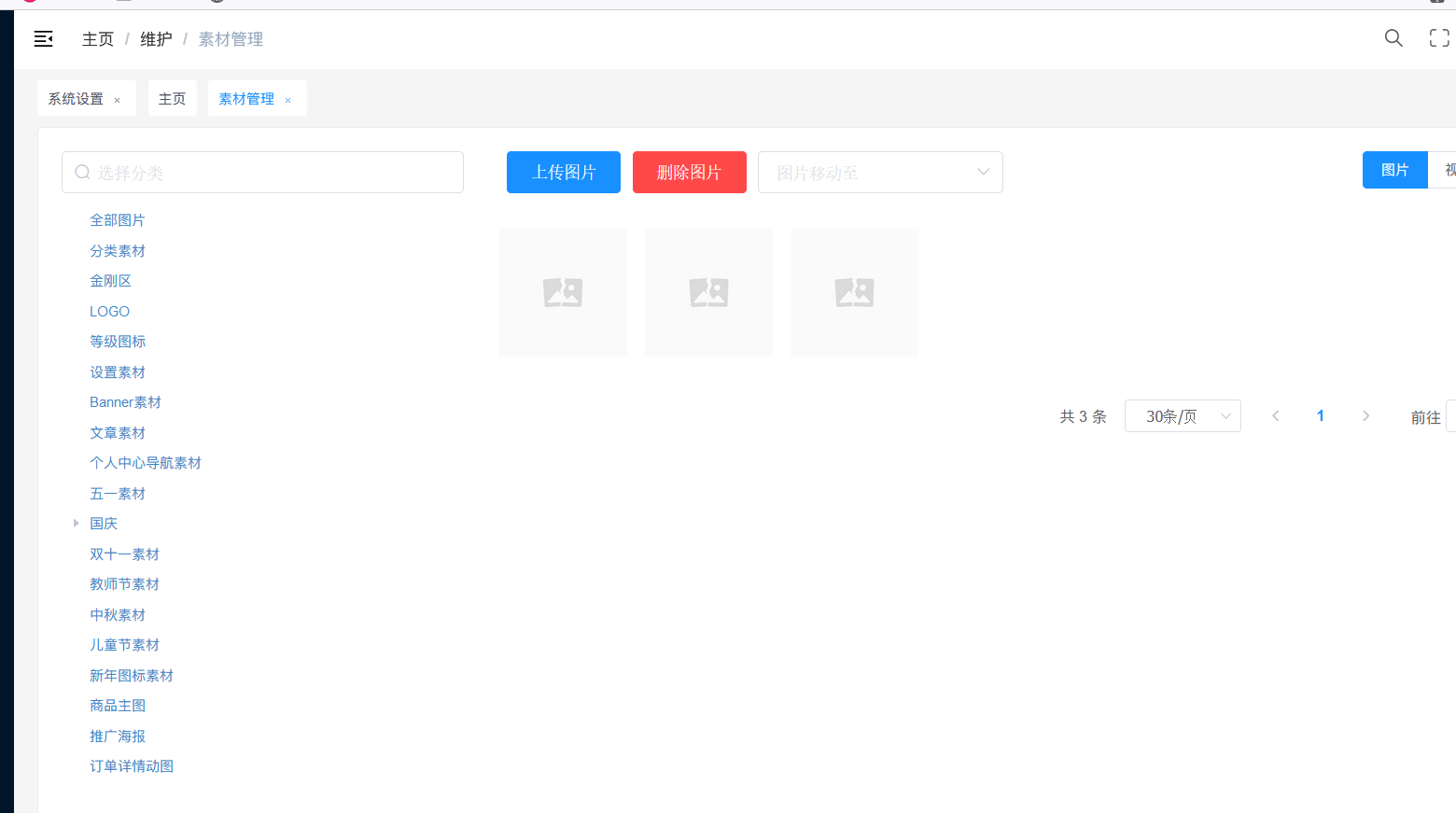Go to next page arrow
This screenshot has width=1456, height=813.
click(x=1365, y=416)
